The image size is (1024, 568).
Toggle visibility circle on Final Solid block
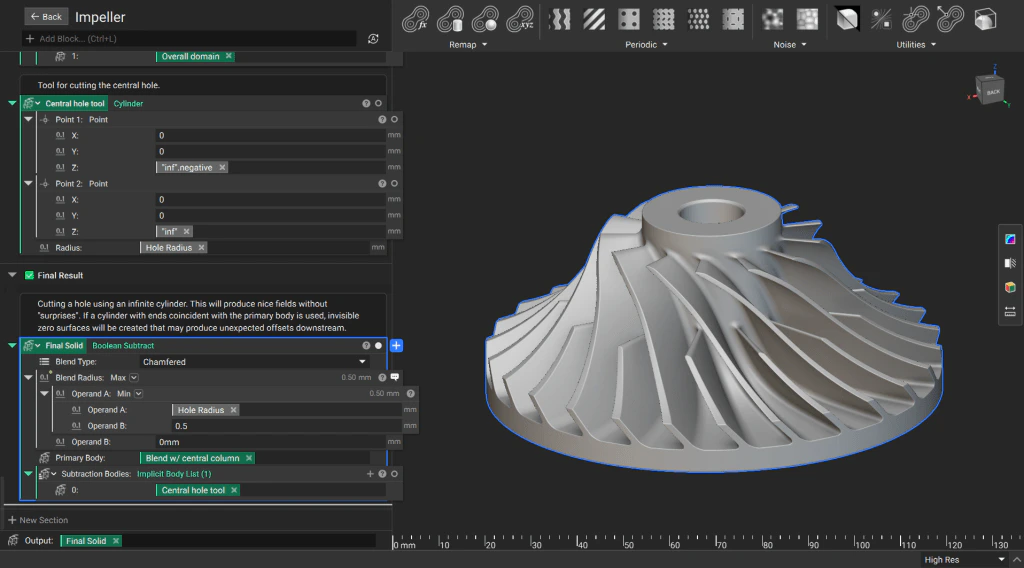379,346
